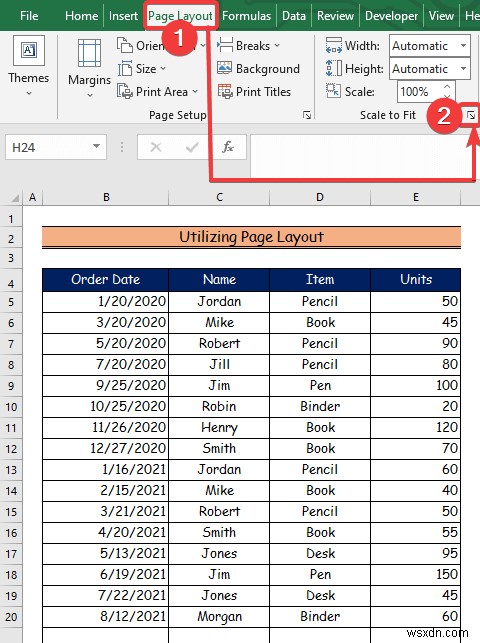480x643 pixels.
Task: Select the Order Date header cell
Action: click(x=105, y=280)
